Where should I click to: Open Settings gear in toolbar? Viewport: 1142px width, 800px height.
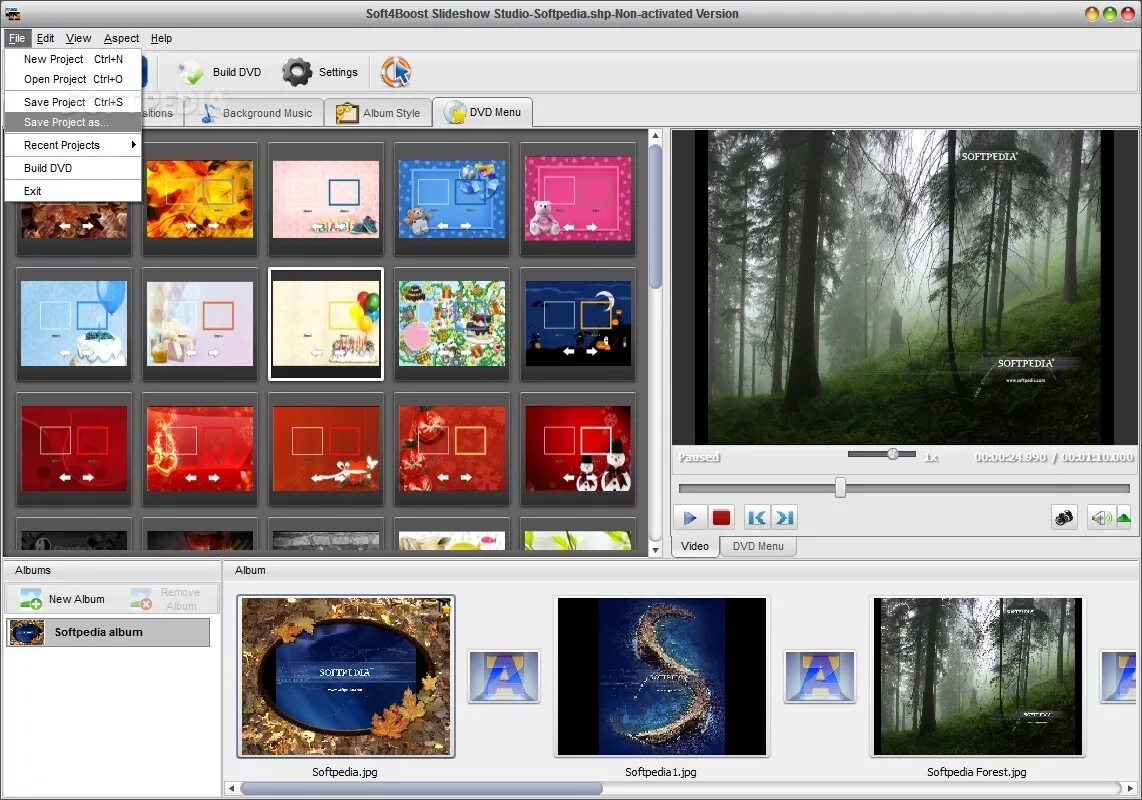pos(297,72)
